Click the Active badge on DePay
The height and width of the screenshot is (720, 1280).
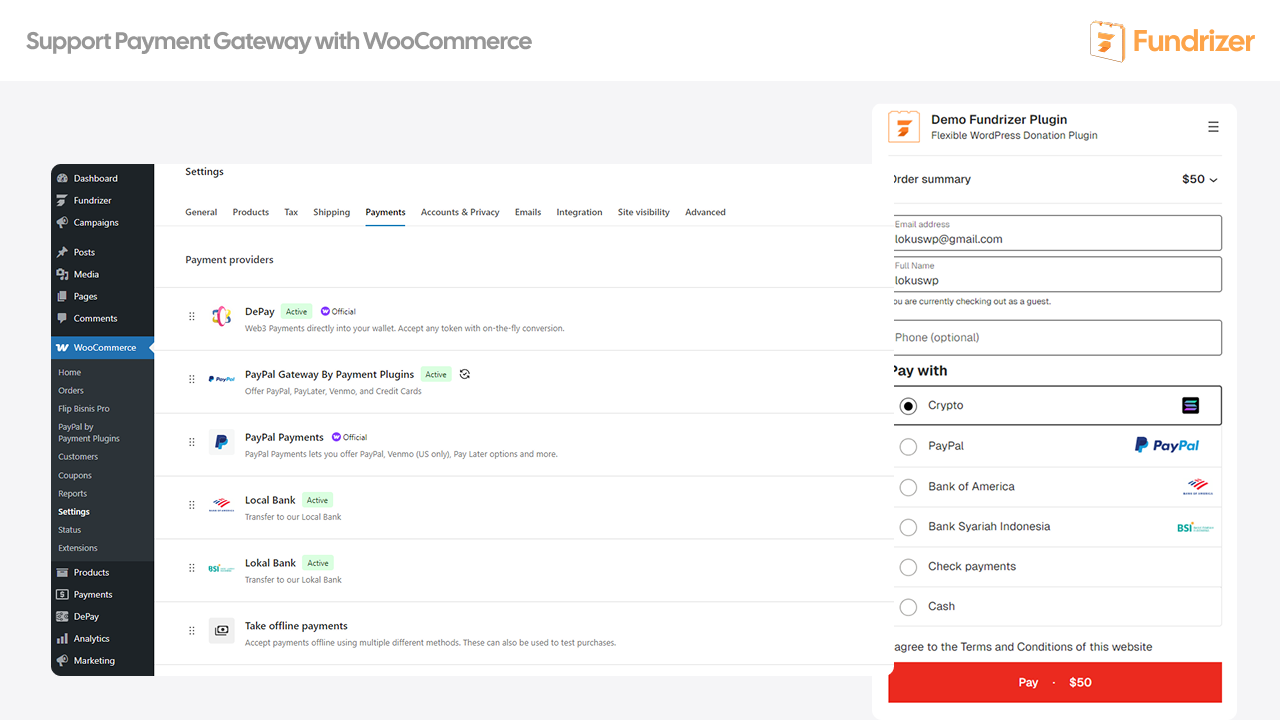297,311
